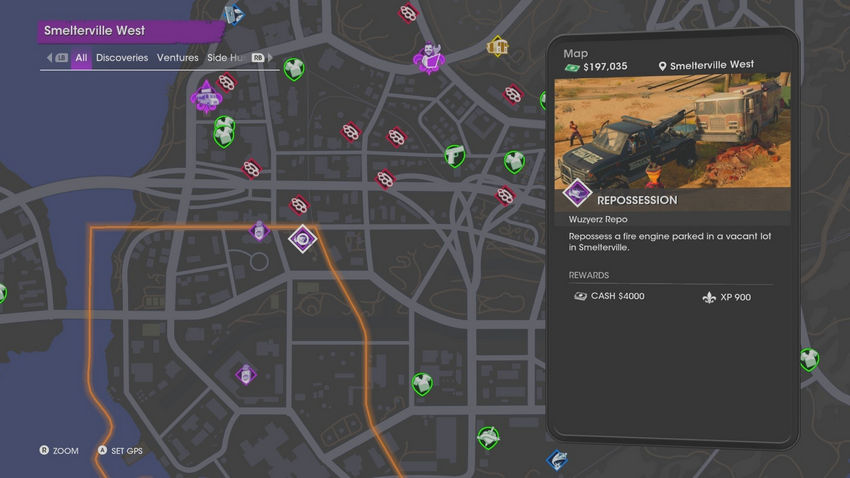
Task: Select the green pistol weapon shop marker
Action: click(455, 156)
